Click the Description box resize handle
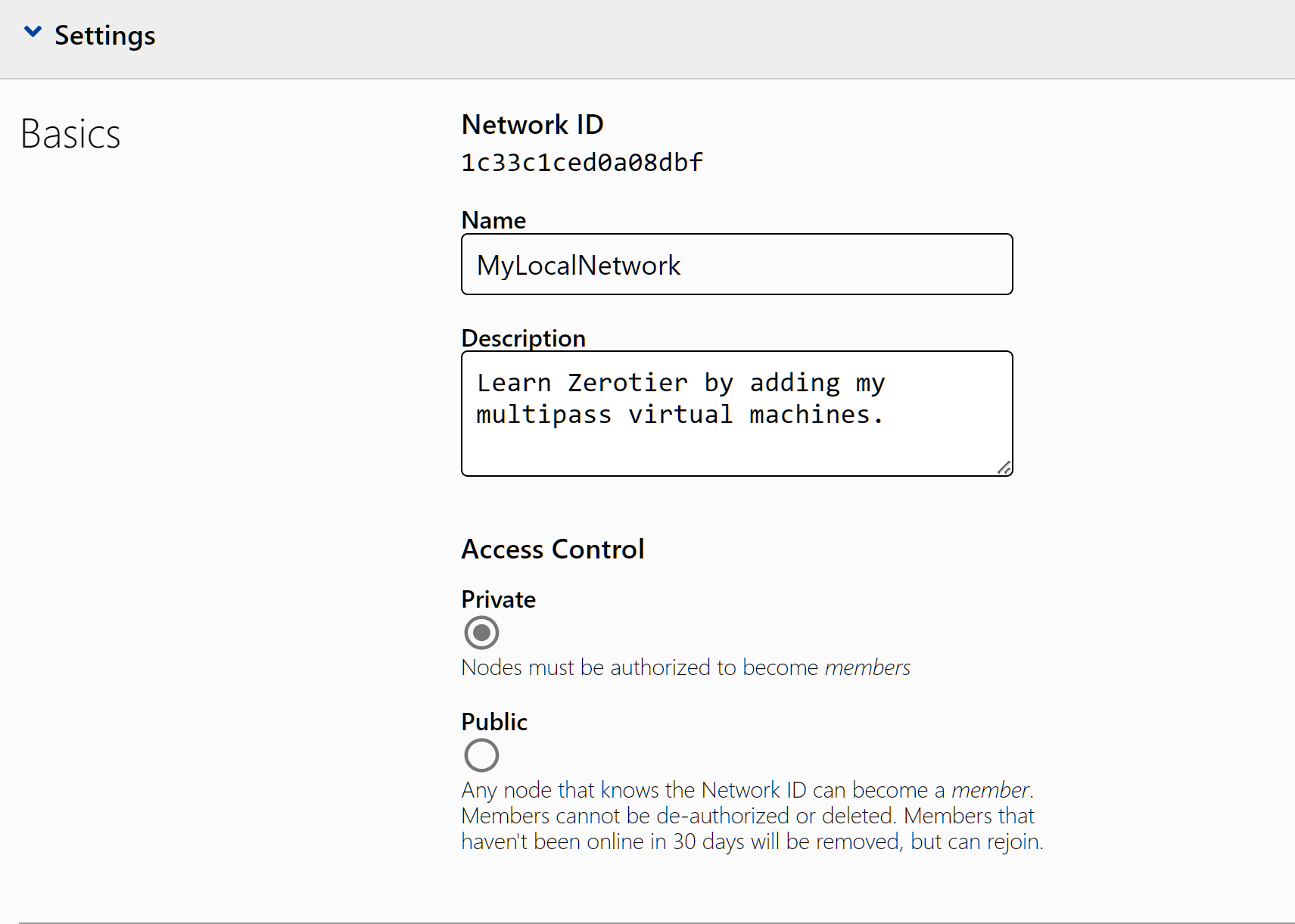The height and width of the screenshot is (924, 1295). (1004, 468)
